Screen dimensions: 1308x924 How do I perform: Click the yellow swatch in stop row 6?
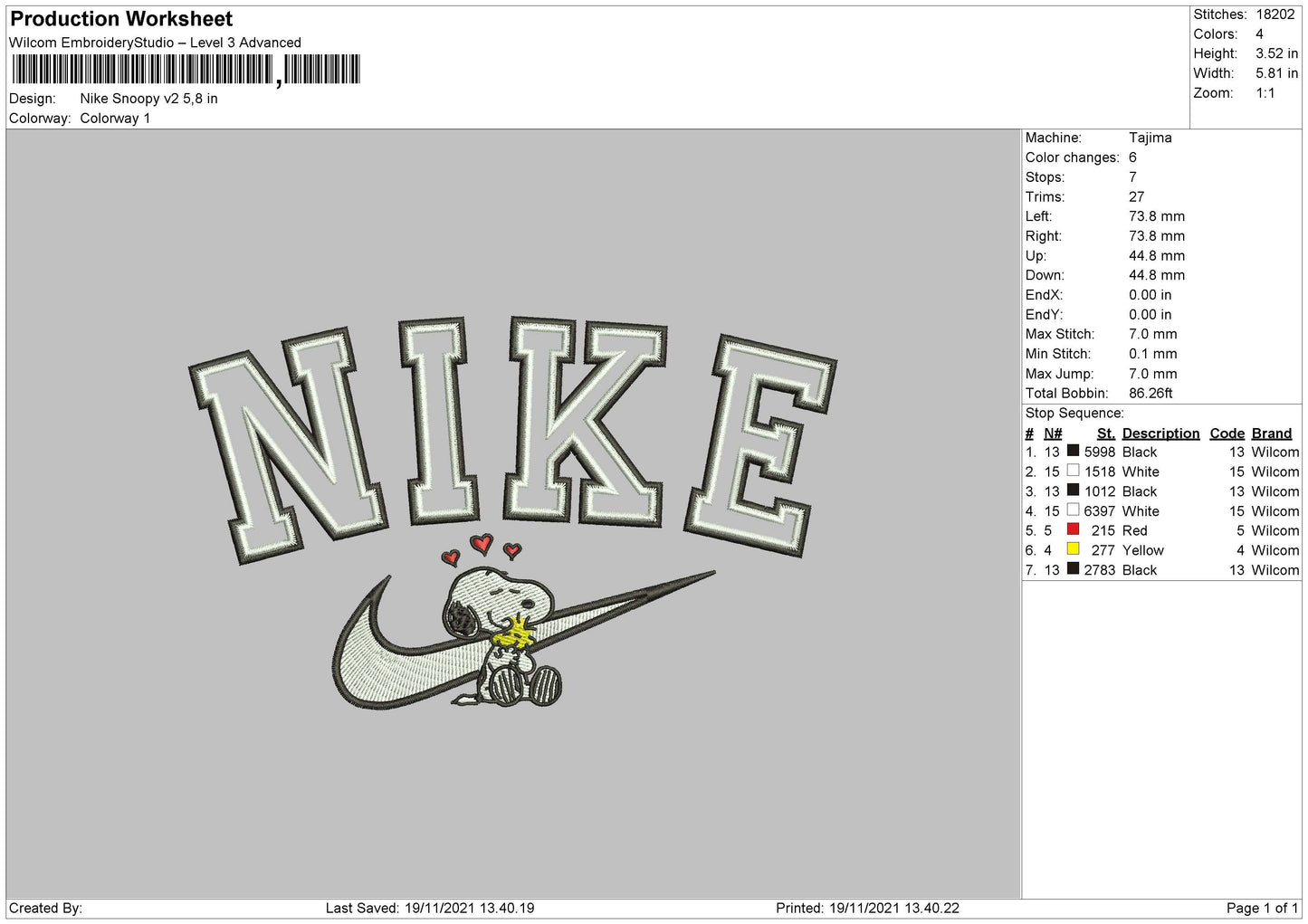pyautogui.click(x=1073, y=548)
